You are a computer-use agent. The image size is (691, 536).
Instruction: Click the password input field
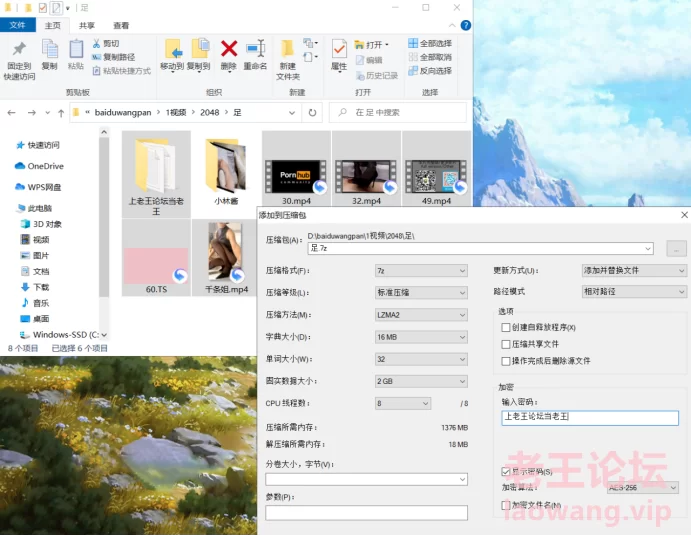coord(590,418)
